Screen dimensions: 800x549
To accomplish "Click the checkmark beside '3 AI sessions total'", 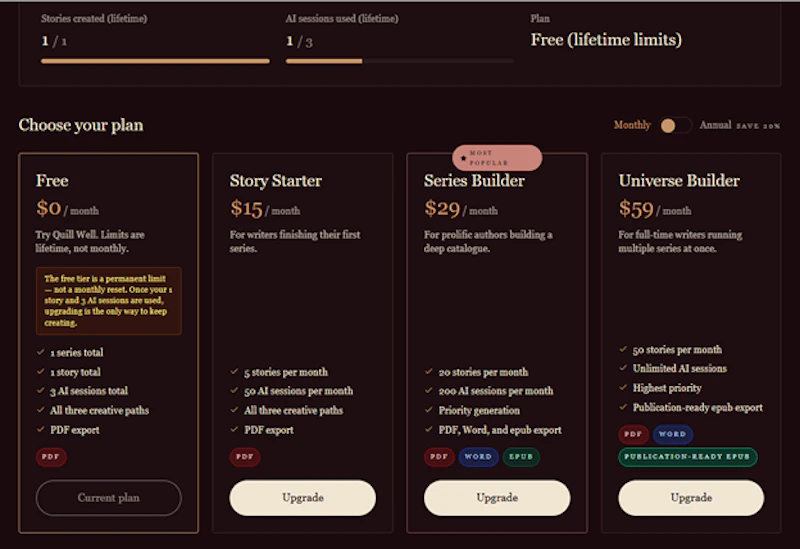I will 41,391.
